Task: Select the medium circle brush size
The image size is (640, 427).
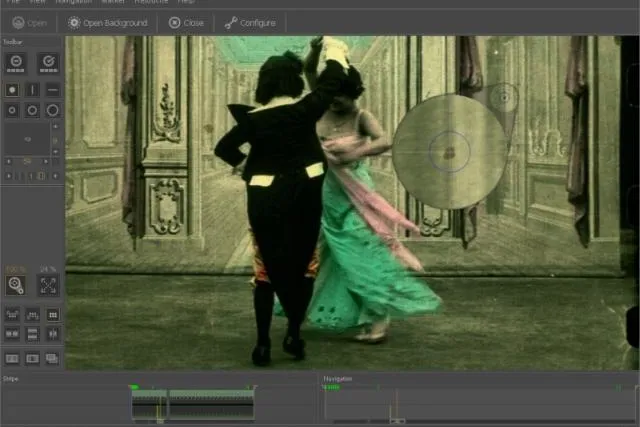Action: tap(33, 110)
